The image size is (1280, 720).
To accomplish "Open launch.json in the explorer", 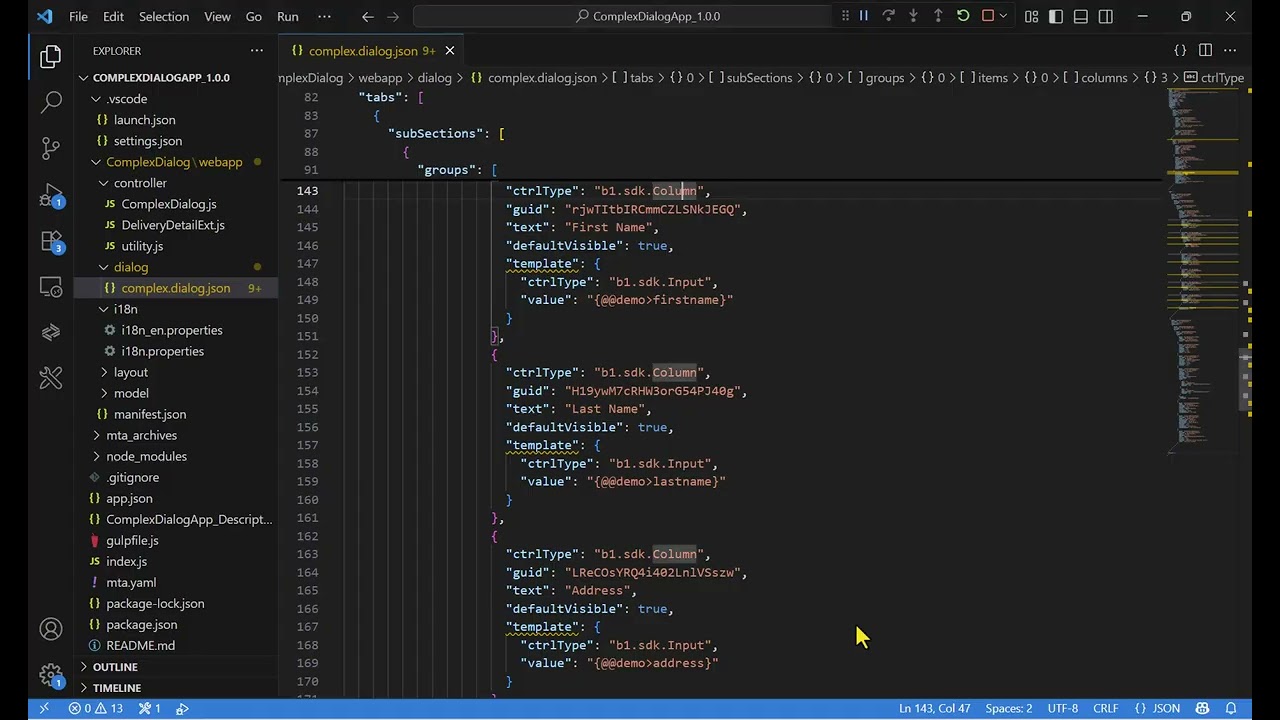I will [x=176, y=120].
